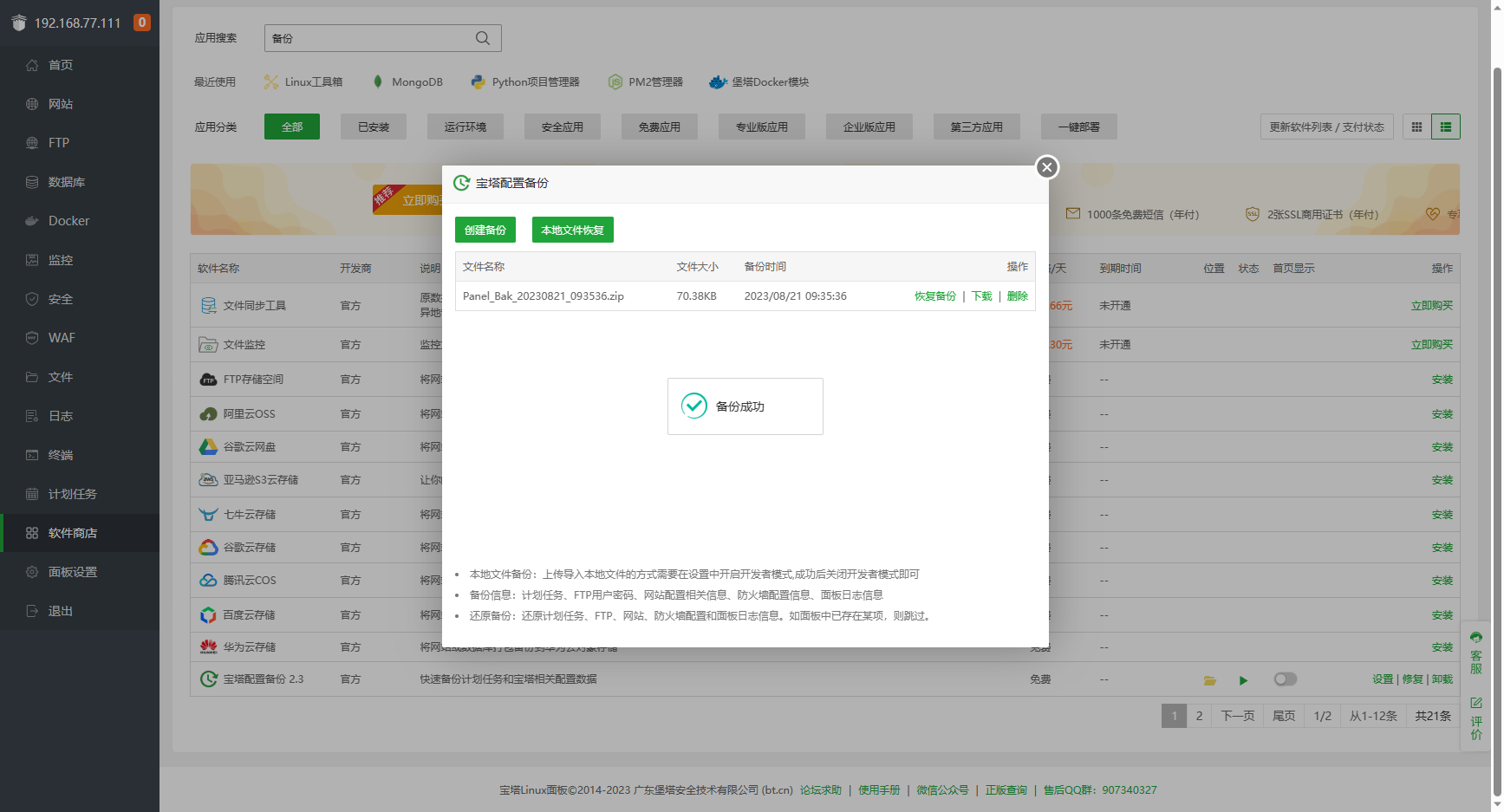The image size is (1504, 812).
Task: Switch to list view layout
Action: [x=1446, y=127]
